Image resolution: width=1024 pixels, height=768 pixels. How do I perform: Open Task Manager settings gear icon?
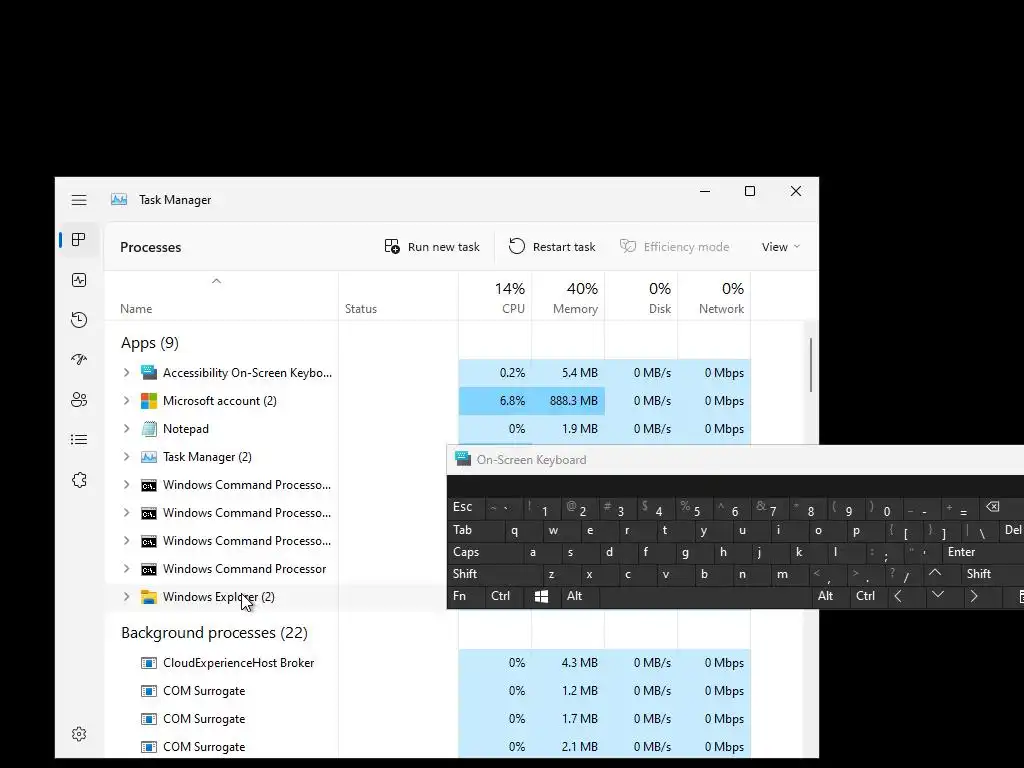pyautogui.click(x=79, y=734)
